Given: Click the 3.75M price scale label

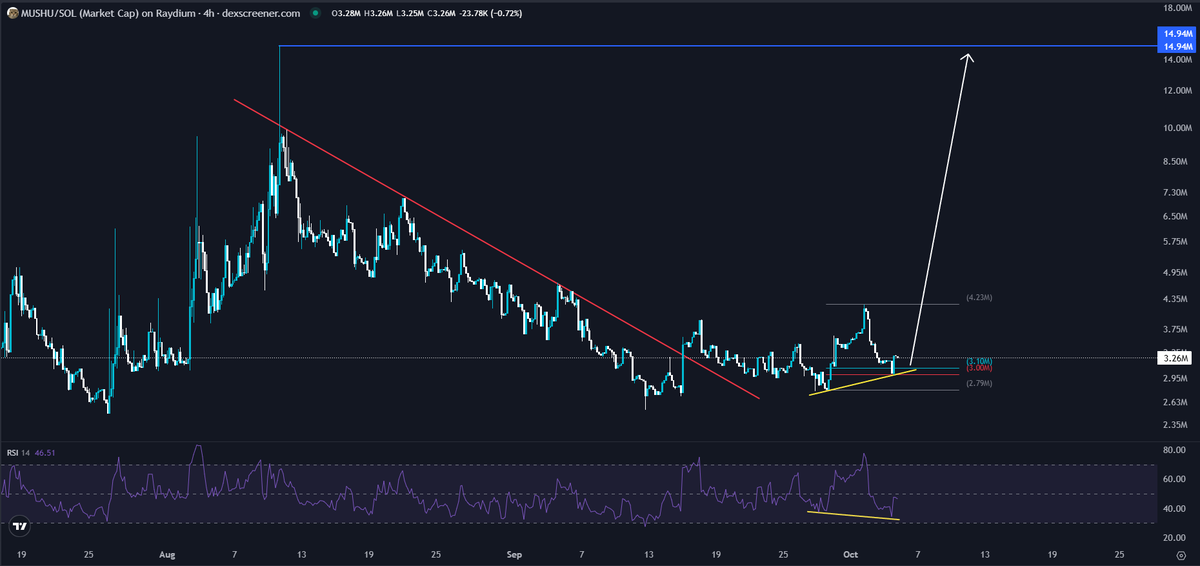Looking at the screenshot, I should pyautogui.click(x=1174, y=328).
